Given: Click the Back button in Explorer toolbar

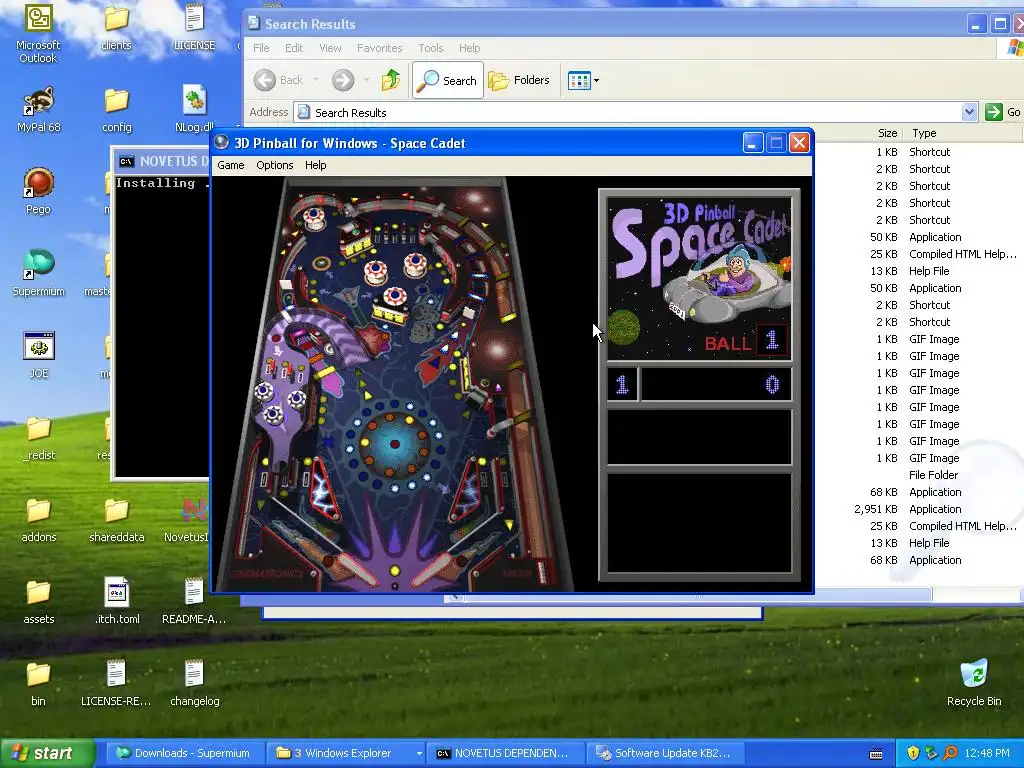Looking at the screenshot, I should coord(280,80).
